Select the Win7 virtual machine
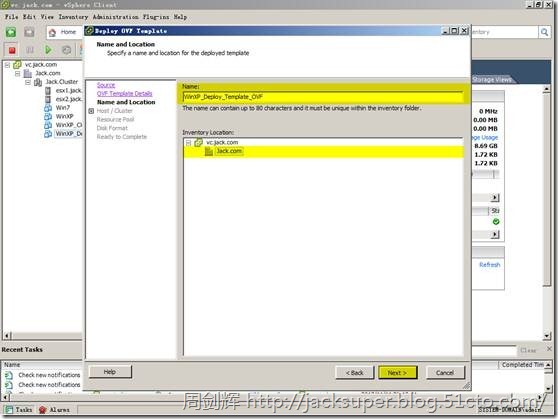 tap(63, 108)
